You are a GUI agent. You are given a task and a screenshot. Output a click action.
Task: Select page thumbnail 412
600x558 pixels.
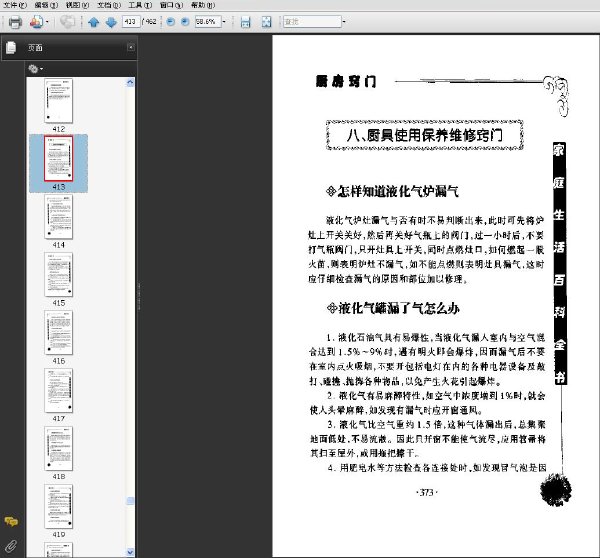[x=59, y=101]
